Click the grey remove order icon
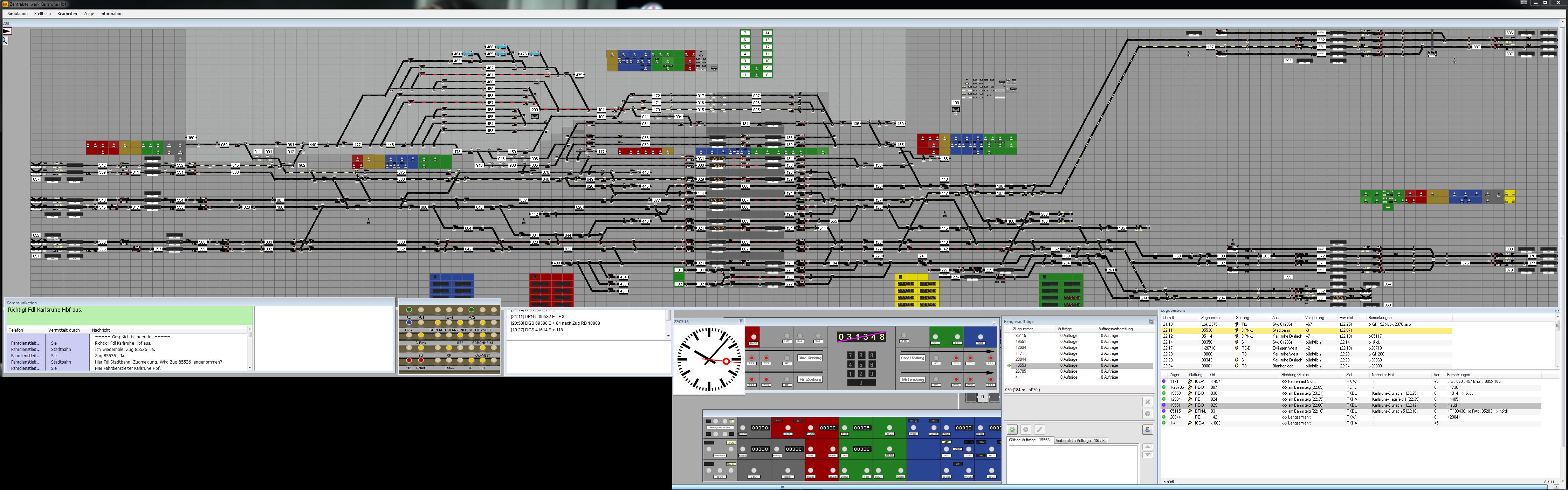This screenshot has width=1568, height=490. (1026, 430)
